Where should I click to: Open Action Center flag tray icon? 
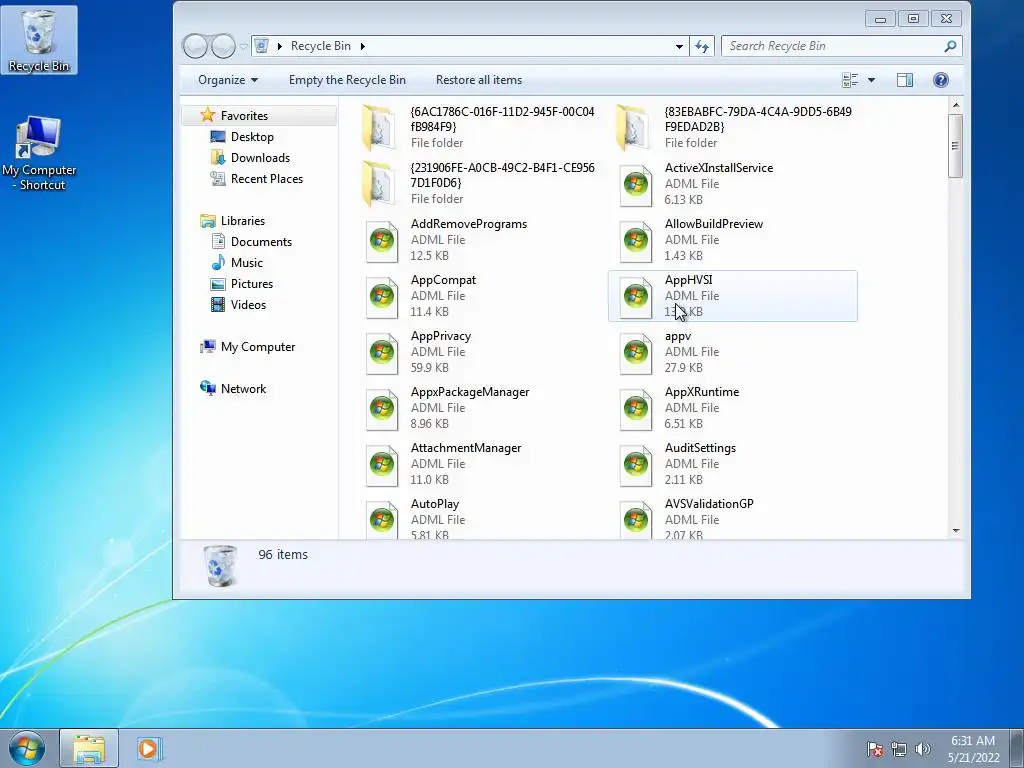point(875,749)
